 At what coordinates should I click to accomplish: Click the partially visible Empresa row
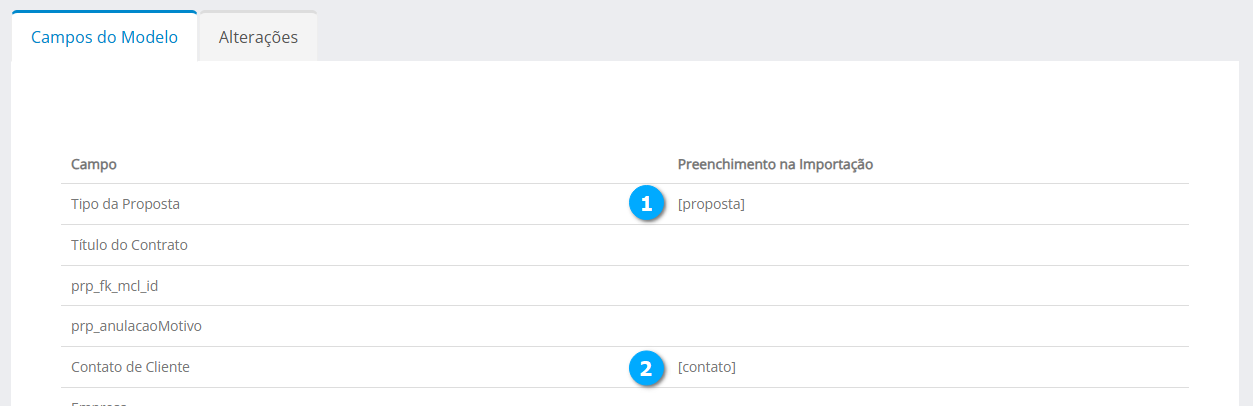(99, 402)
